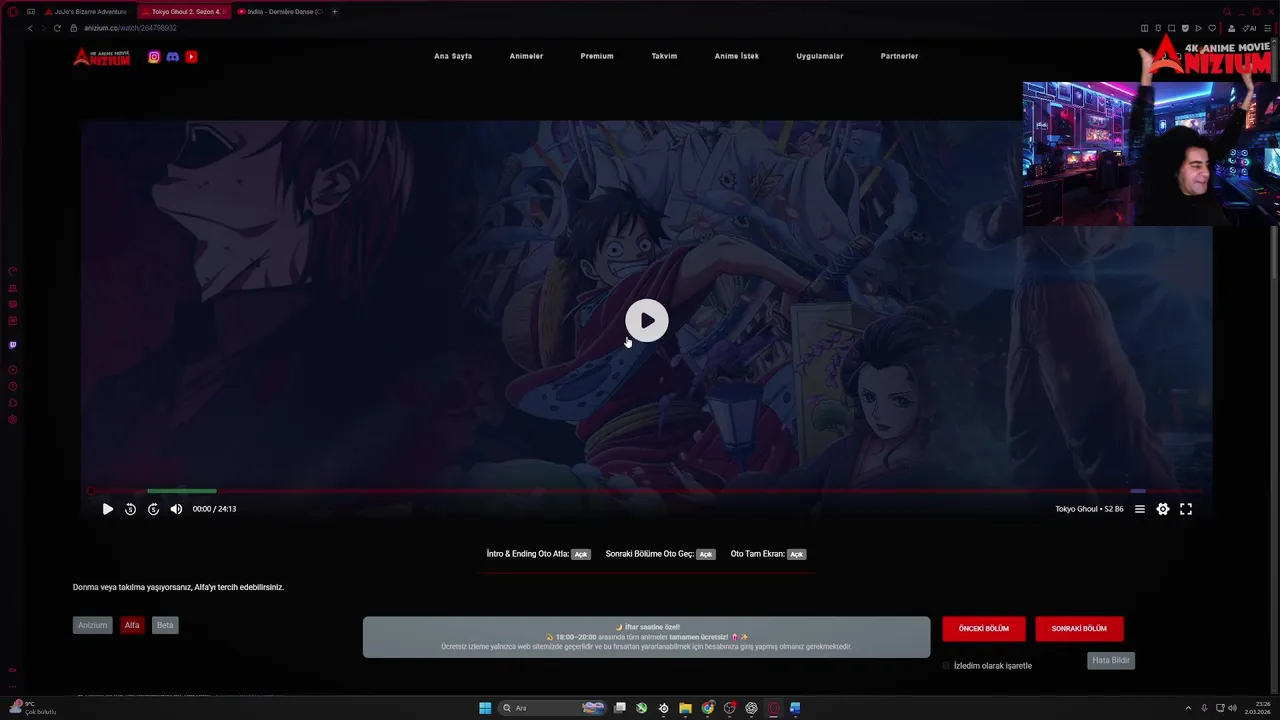Open the episode list icon beside Tokyo Ghoul S2 B6
This screenshot has height=720, width=1280.
tap(1139, 509)
